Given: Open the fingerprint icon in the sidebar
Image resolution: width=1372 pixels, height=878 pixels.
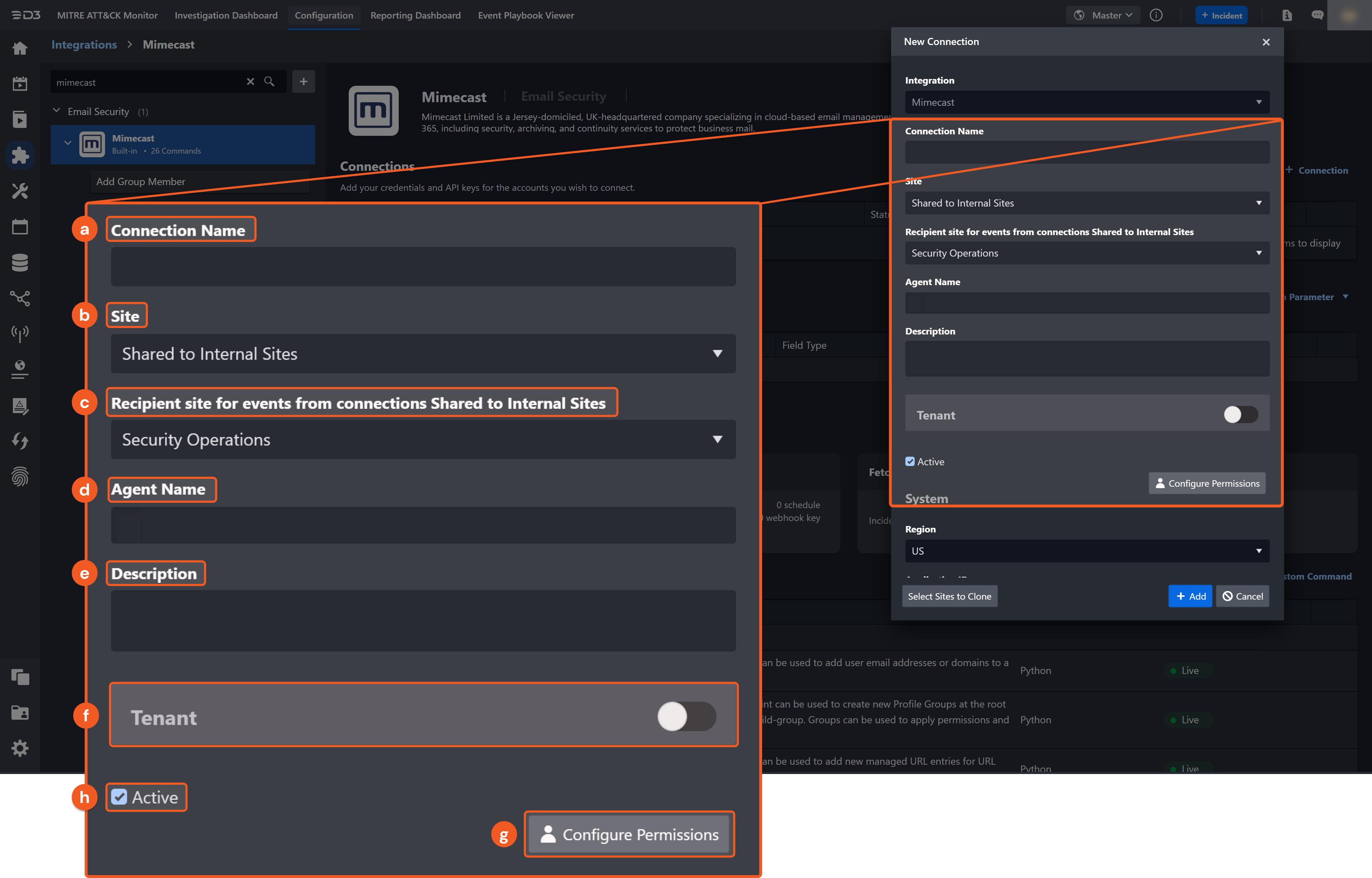Looking at the screenshot, I should 20,477.
